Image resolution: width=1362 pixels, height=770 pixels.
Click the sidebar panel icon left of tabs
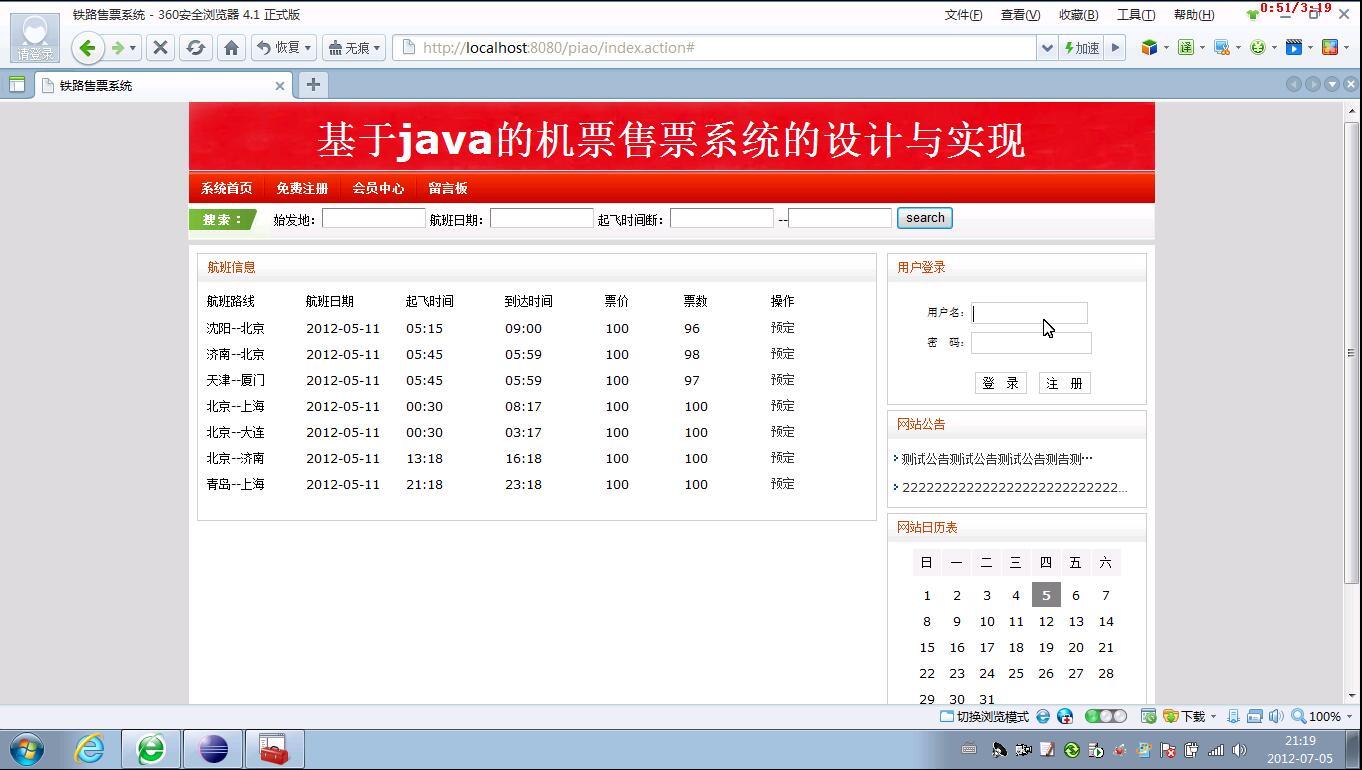pos(17,85)
